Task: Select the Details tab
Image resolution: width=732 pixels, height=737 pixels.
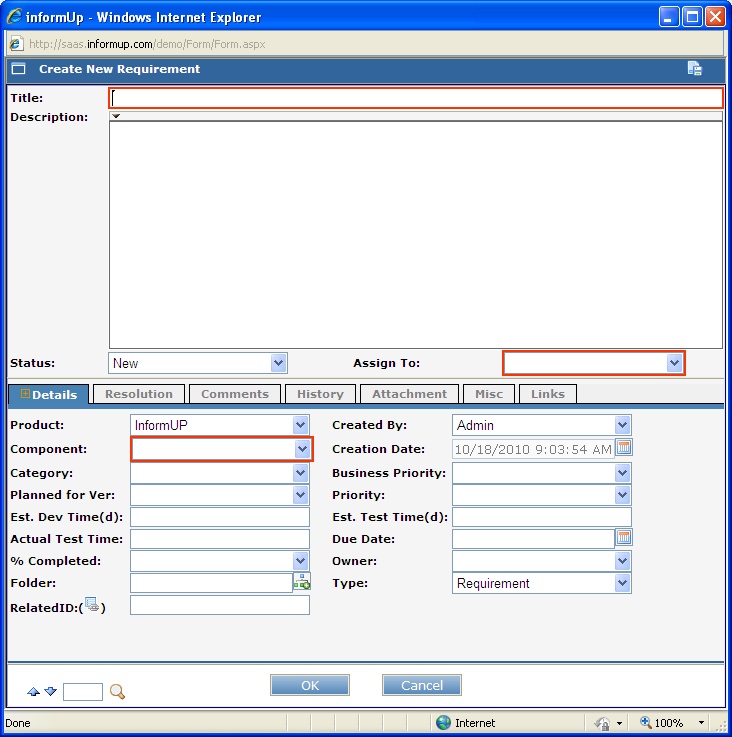Action: [48, 394]
